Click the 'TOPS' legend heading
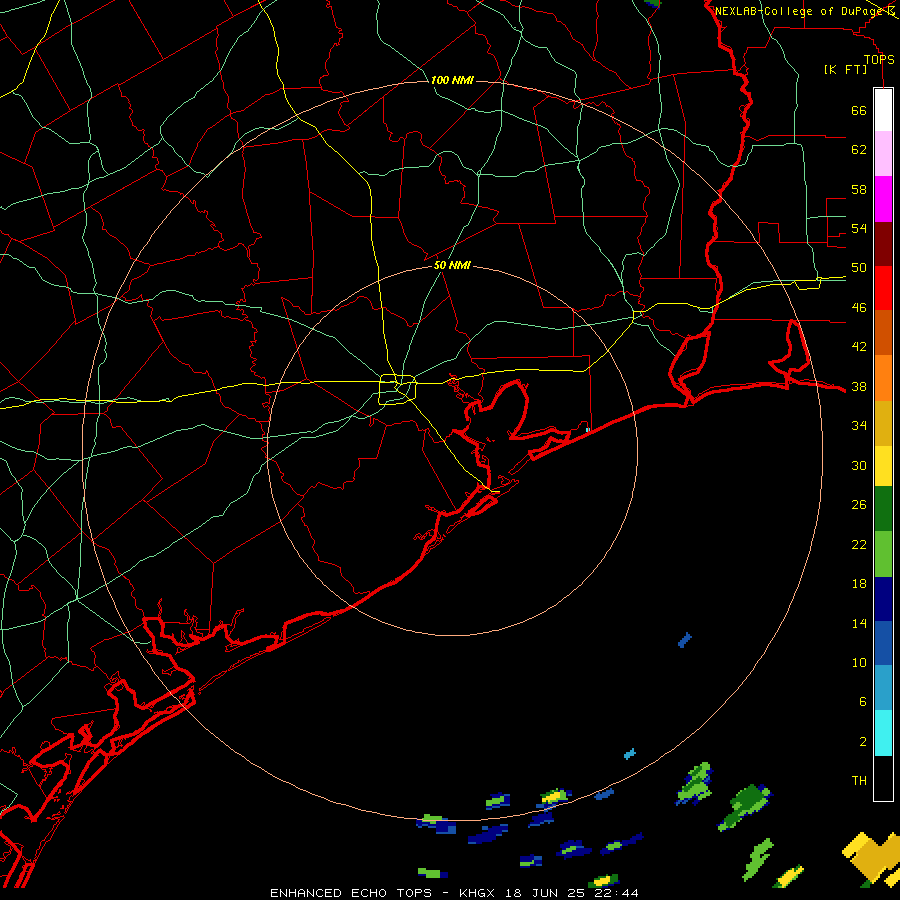Image resolution: width=900 pixels, height=900 pixels. coord(879,60)
